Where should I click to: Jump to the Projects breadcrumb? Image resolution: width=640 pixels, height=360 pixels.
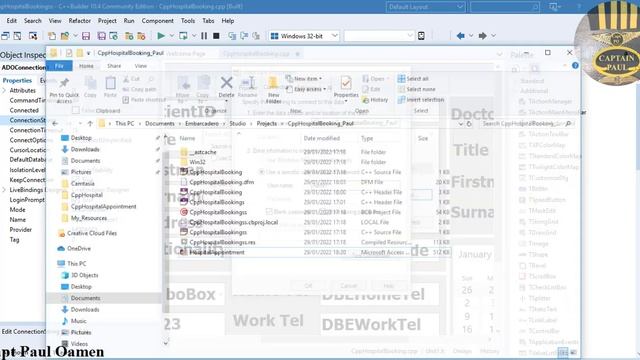267,123
